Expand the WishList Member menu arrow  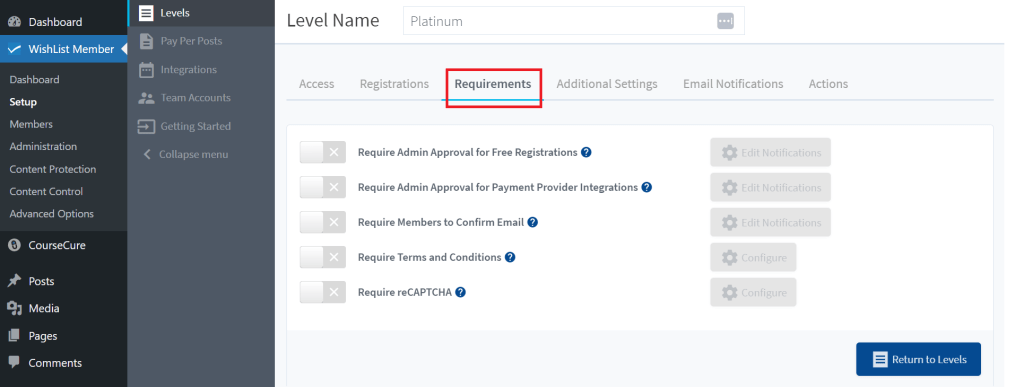tap(124, 49)
